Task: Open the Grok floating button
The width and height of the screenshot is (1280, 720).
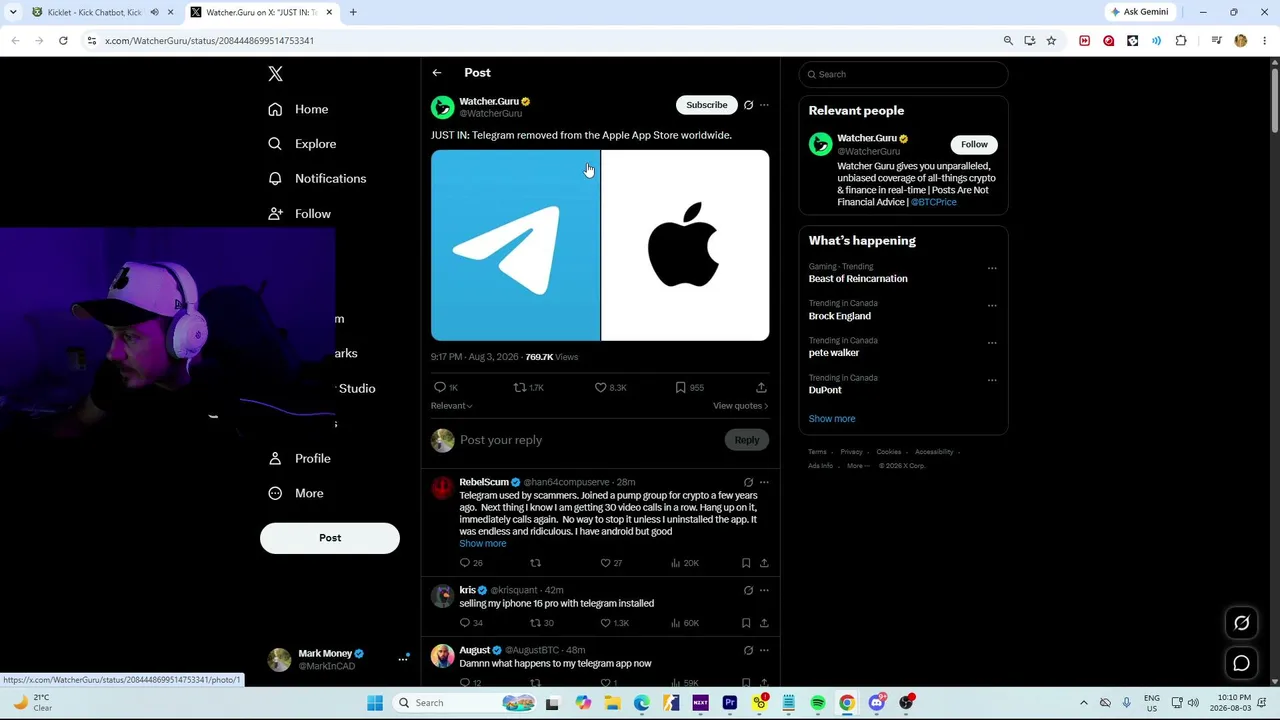Action: pyautogui.click(x=1241, y=623)
